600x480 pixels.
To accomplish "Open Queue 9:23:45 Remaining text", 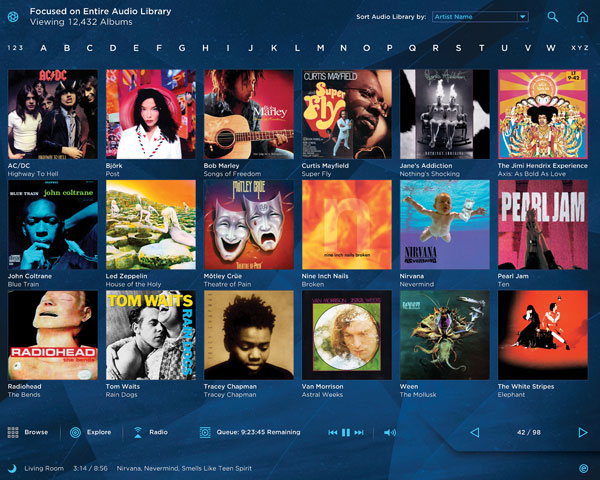I will [258, 432].
